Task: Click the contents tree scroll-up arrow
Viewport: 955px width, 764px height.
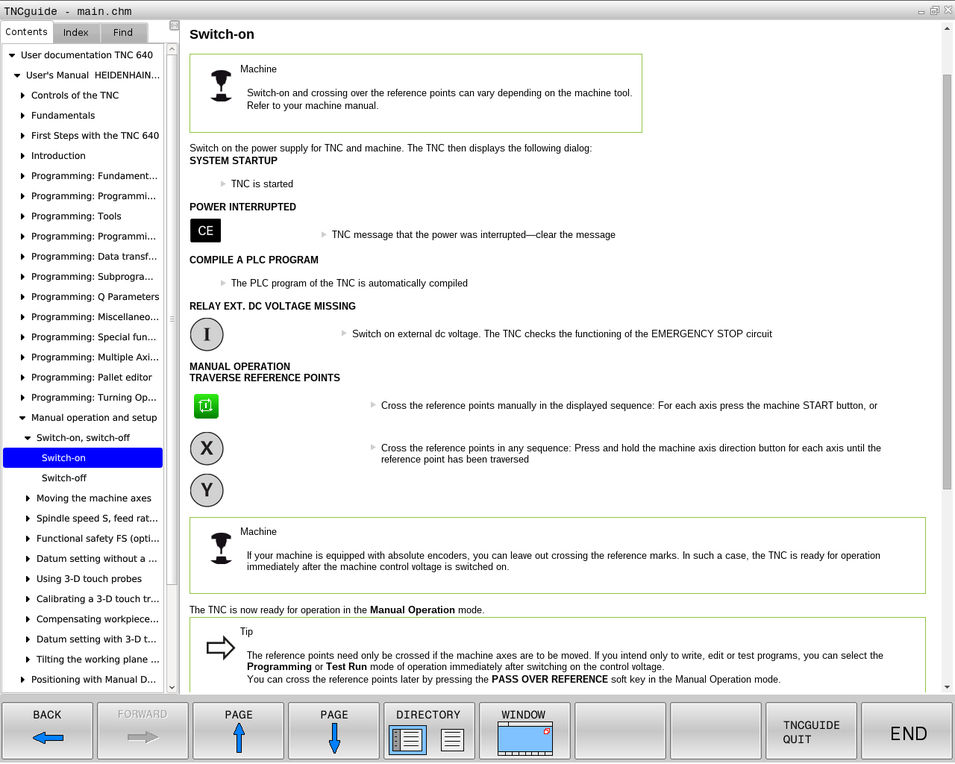Action: pos(172,49)
